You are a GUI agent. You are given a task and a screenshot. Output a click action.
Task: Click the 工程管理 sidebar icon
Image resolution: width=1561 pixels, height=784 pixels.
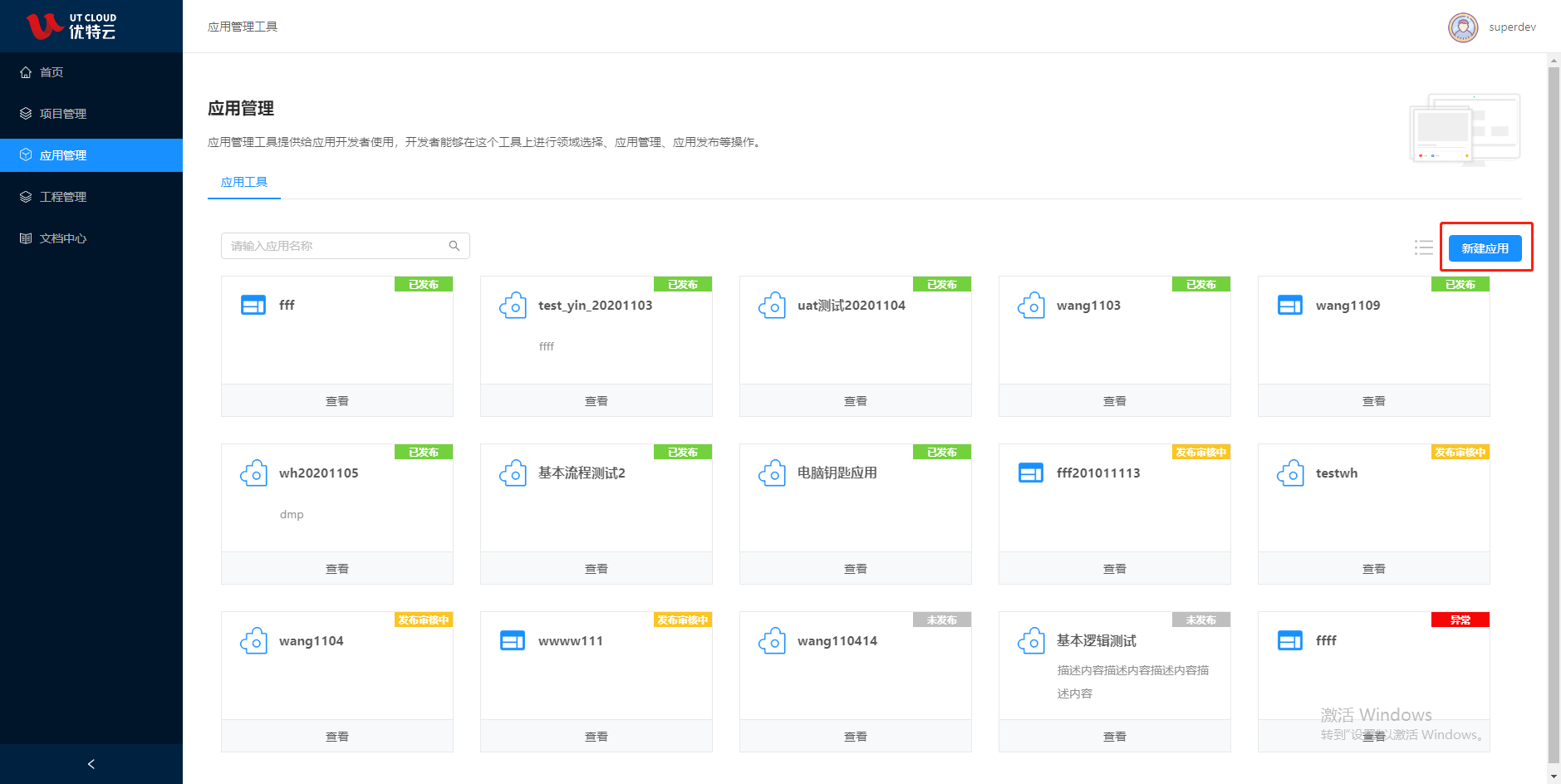(x=26, y=197)
